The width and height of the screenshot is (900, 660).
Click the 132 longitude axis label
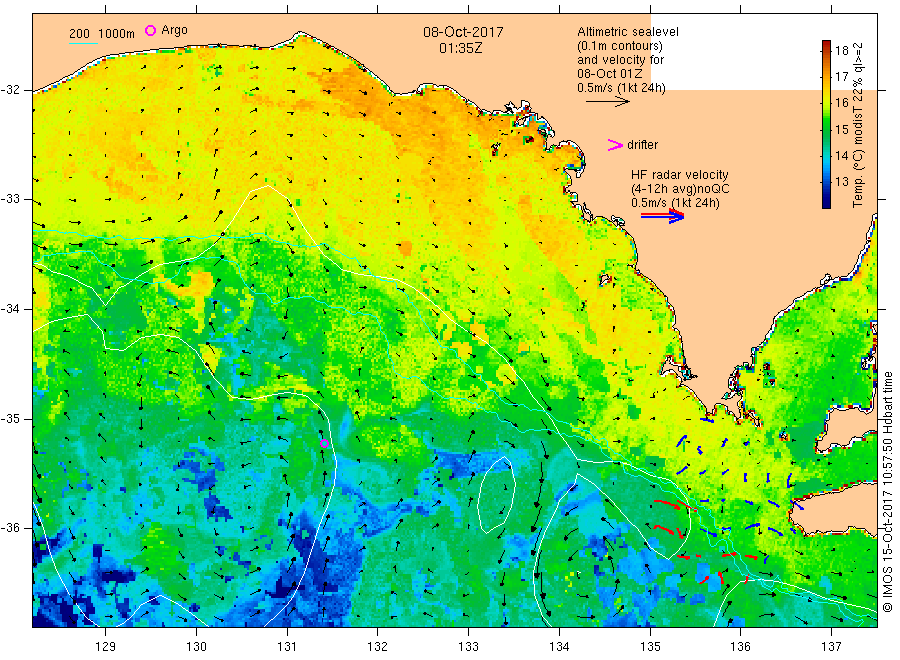coord(378,647)
